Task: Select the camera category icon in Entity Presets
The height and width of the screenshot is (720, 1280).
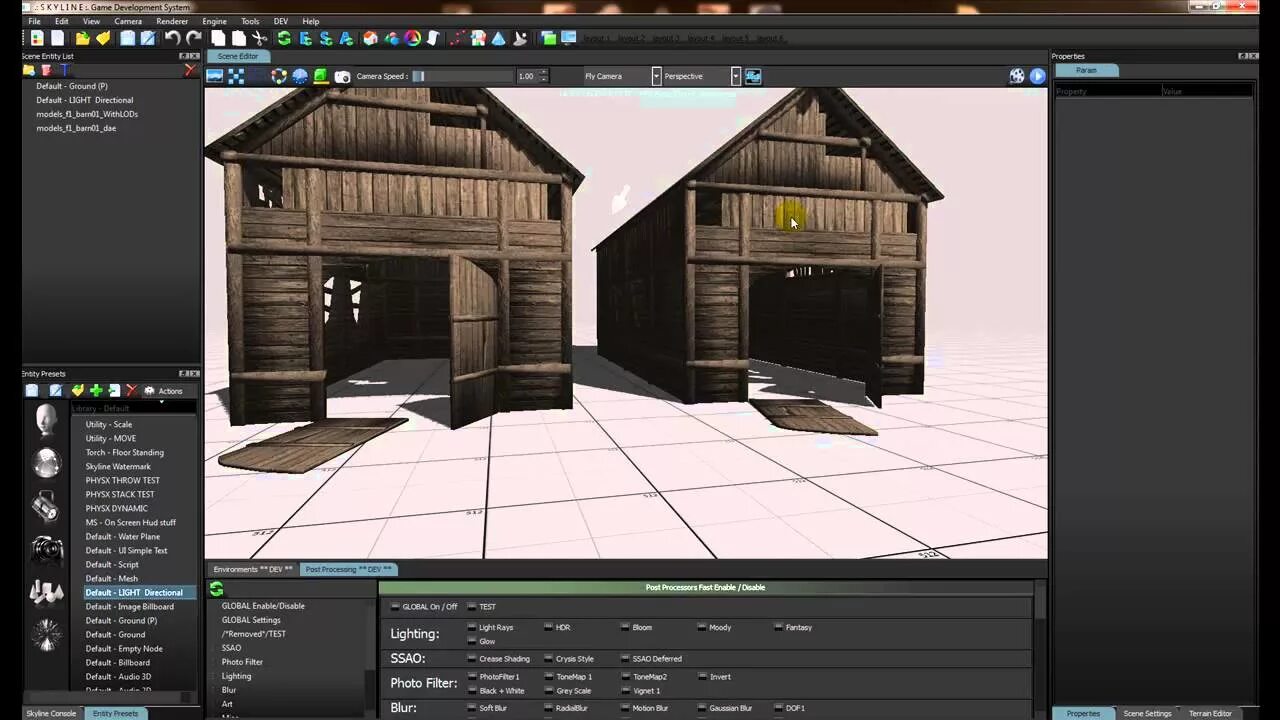Action: (46, 550)
